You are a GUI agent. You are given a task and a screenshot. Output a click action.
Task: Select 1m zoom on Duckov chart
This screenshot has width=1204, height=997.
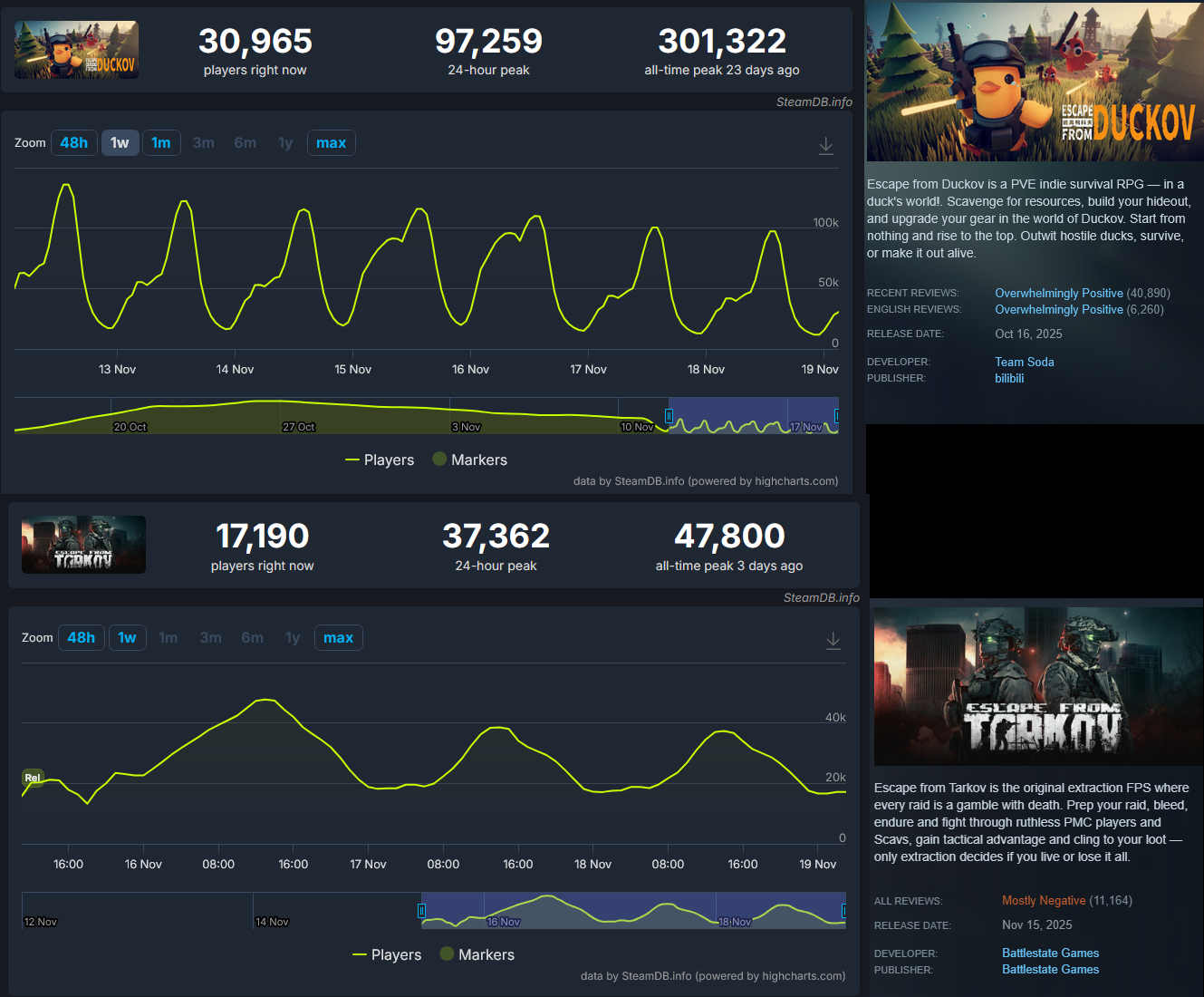[x=161, y=143]
